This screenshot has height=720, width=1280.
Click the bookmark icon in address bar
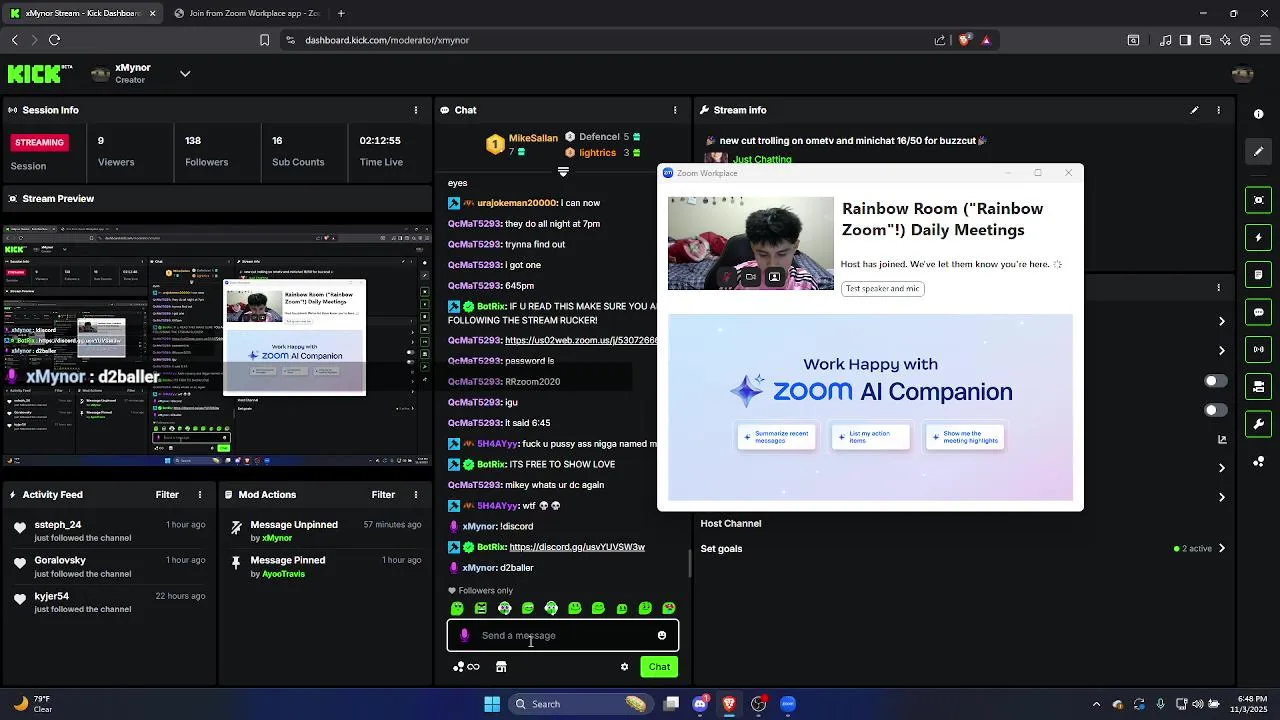tap(264, 40)
